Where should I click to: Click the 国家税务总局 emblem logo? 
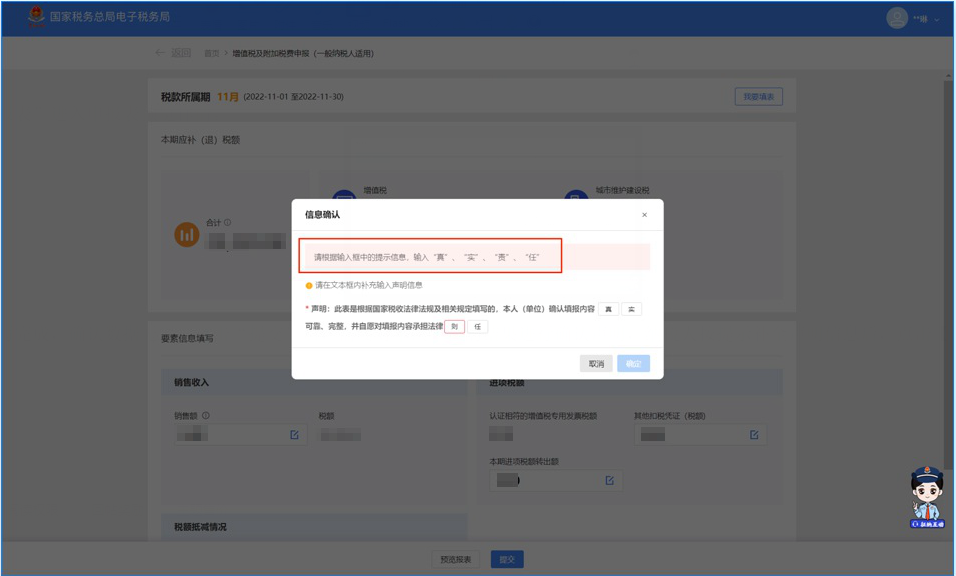pos(36,17)
